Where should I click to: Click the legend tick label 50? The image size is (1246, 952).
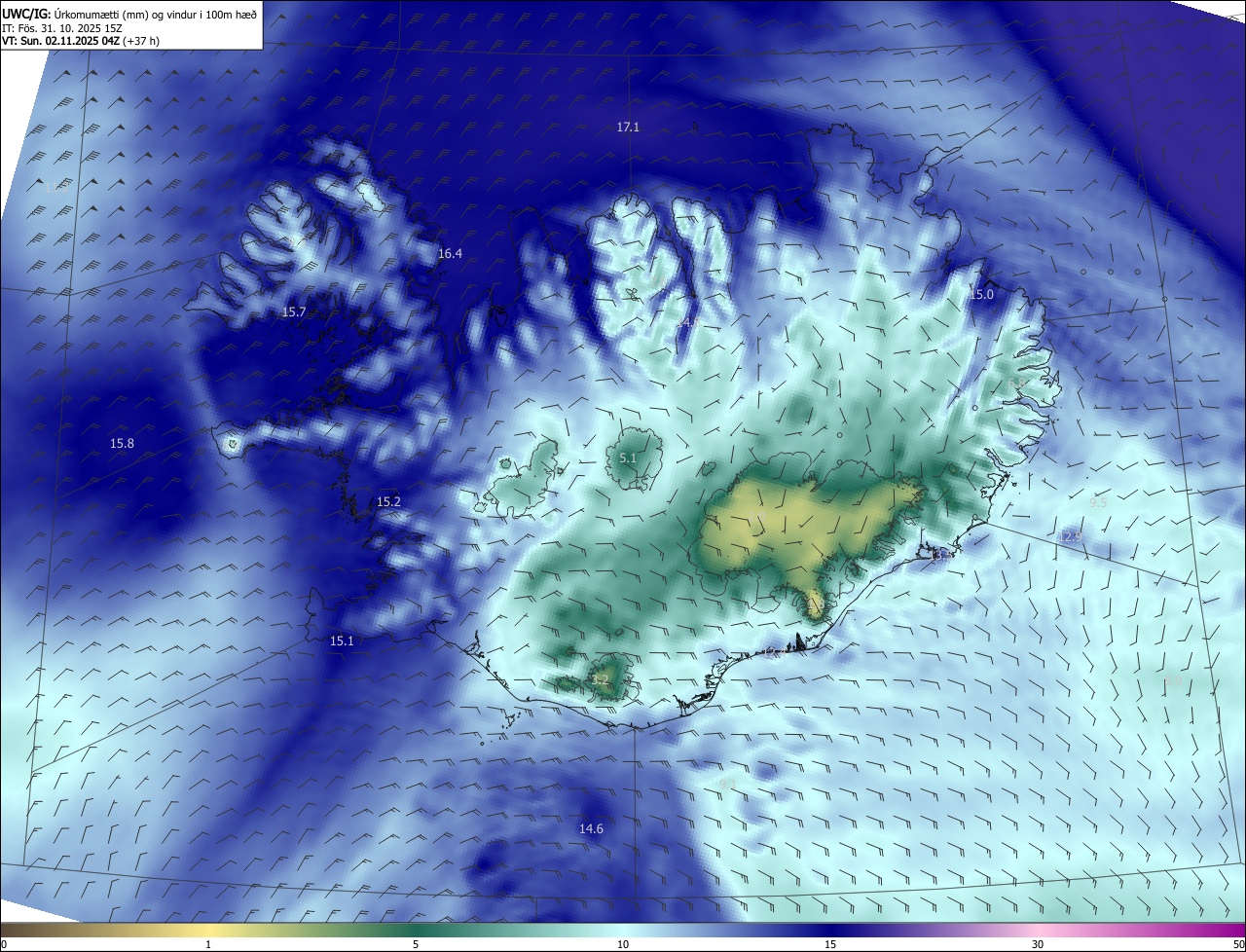(x=1237, y=944)
